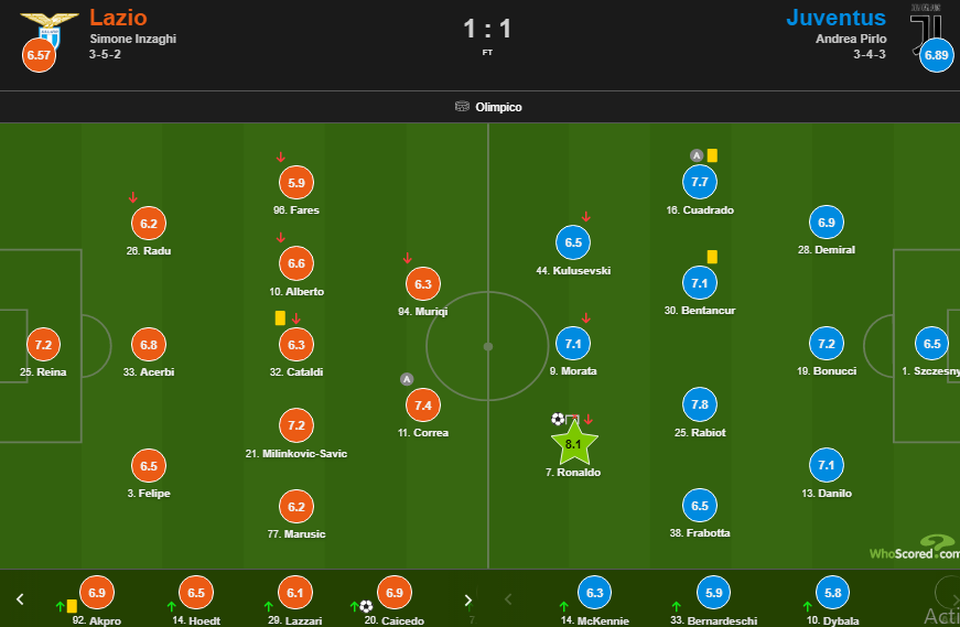Click the Olimpico stadium icon
This screenshot has width=960, height=627.
click(x=462, y=107)
